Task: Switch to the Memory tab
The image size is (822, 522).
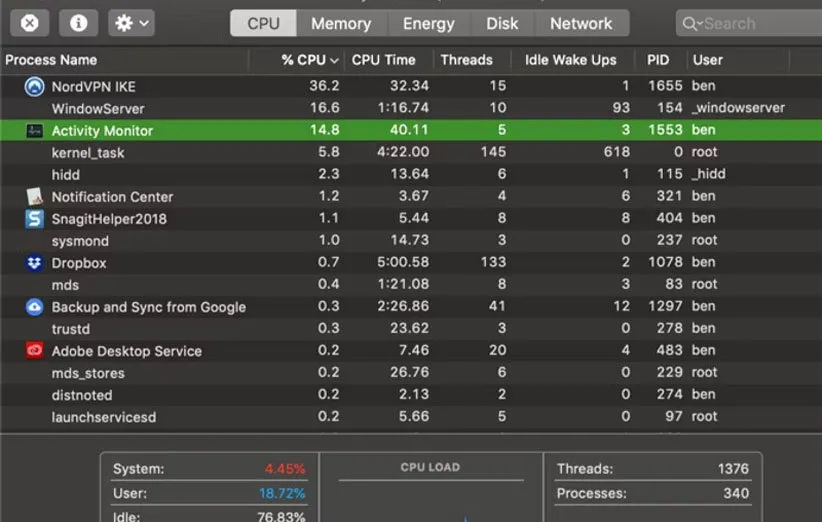Action: coord(340,23)
